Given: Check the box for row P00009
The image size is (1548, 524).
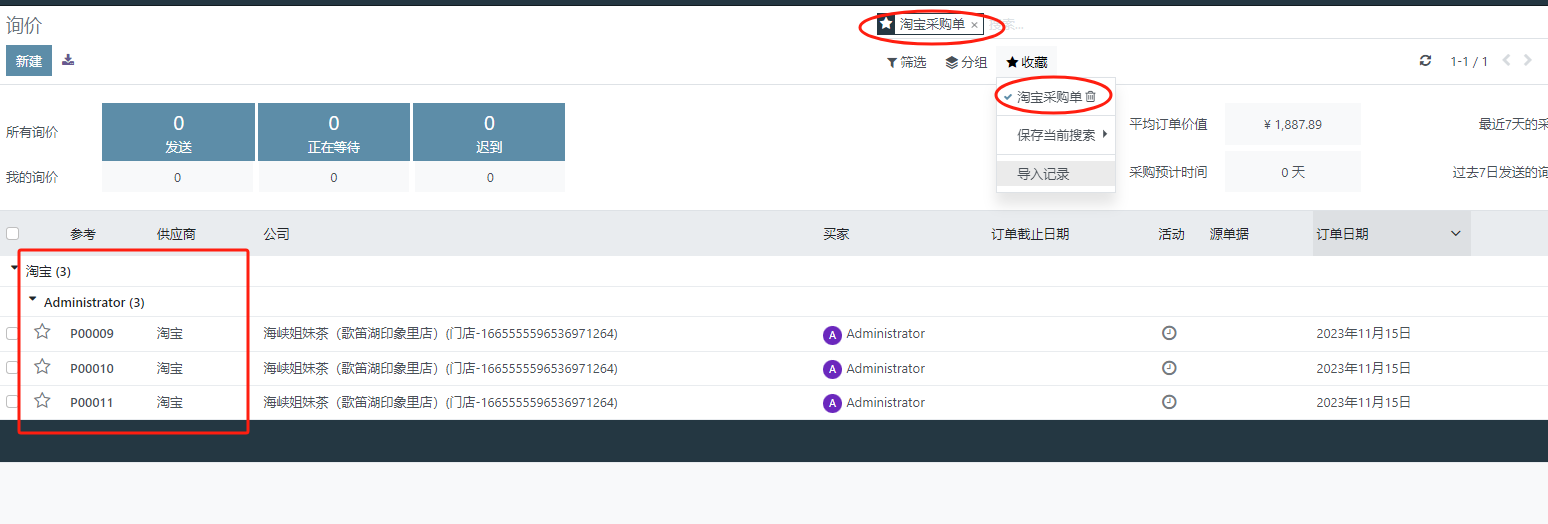Looking at the screenshot, I should (12, 333).
